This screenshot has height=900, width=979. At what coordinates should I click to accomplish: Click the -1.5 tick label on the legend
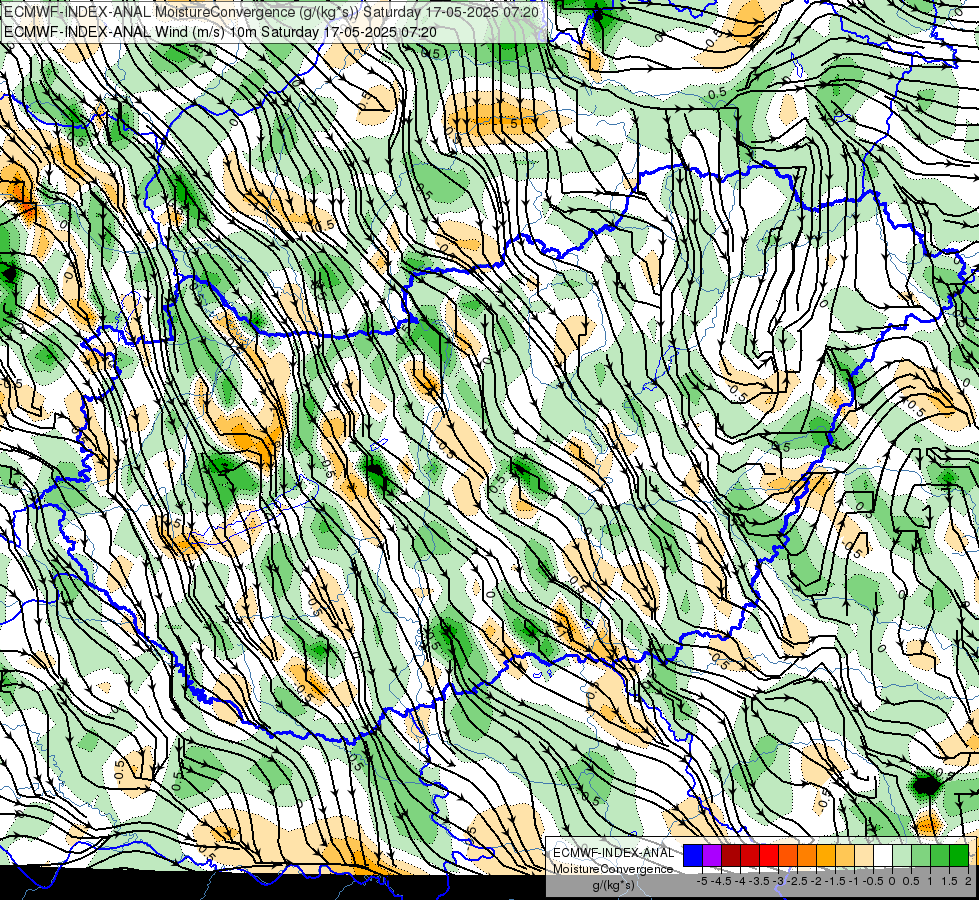(x=835, y=881)
